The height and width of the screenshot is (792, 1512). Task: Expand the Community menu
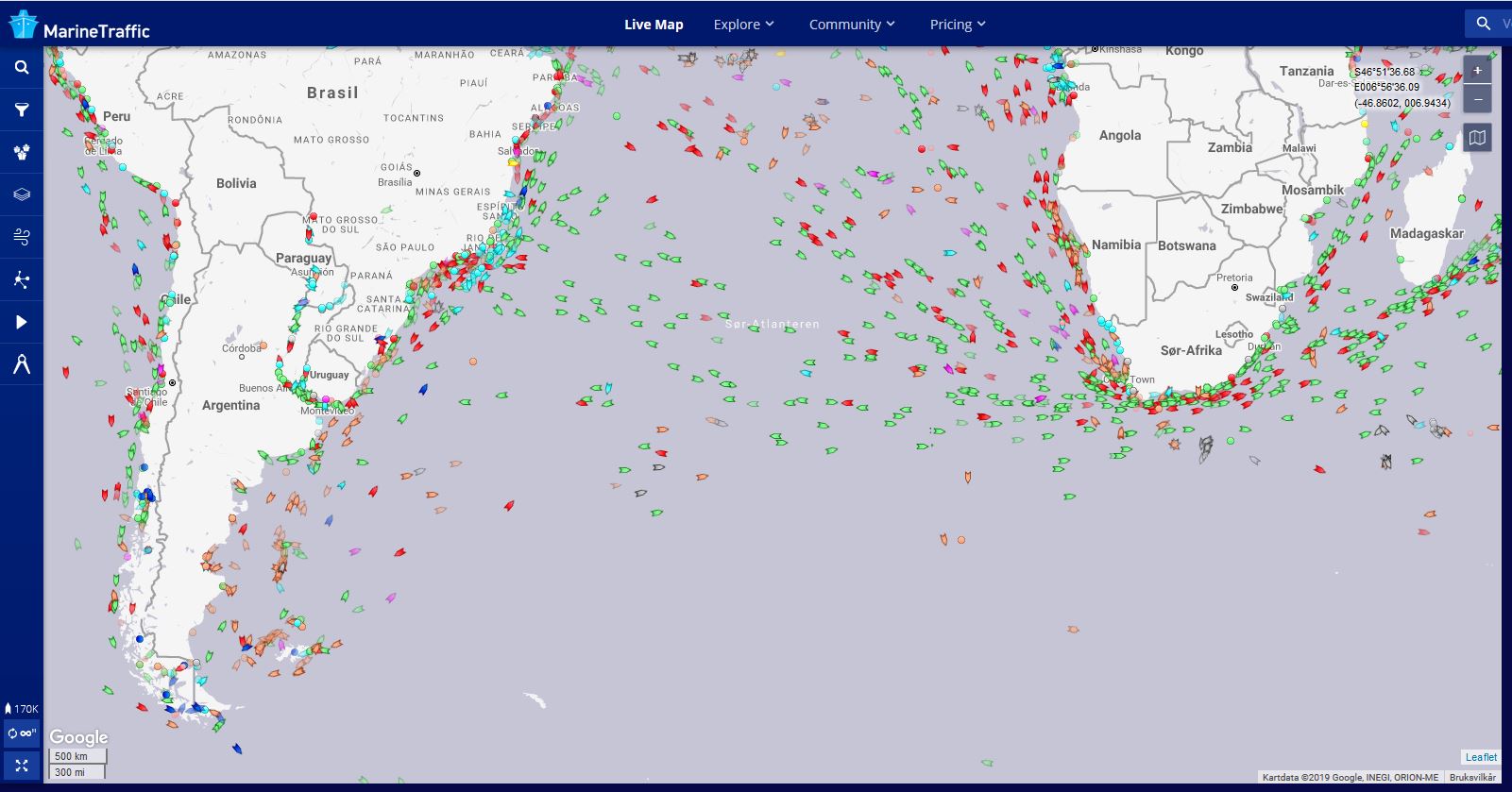(x=852, y=25)
